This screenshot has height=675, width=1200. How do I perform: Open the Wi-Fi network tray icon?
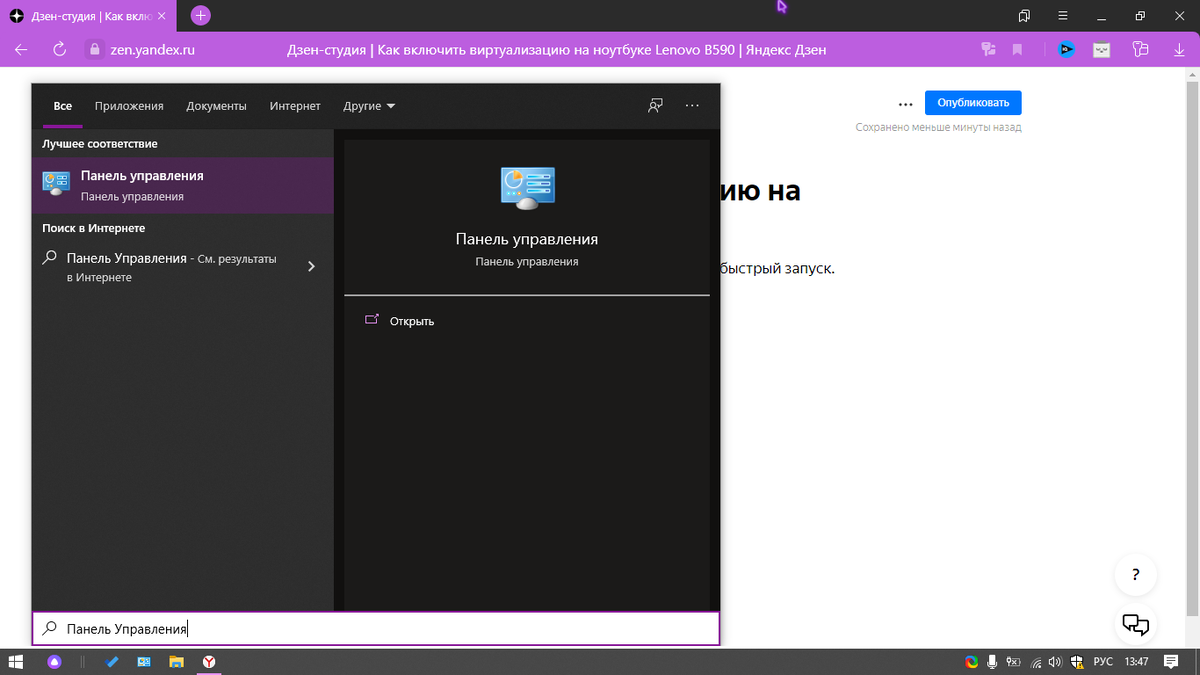point(1034,661)
